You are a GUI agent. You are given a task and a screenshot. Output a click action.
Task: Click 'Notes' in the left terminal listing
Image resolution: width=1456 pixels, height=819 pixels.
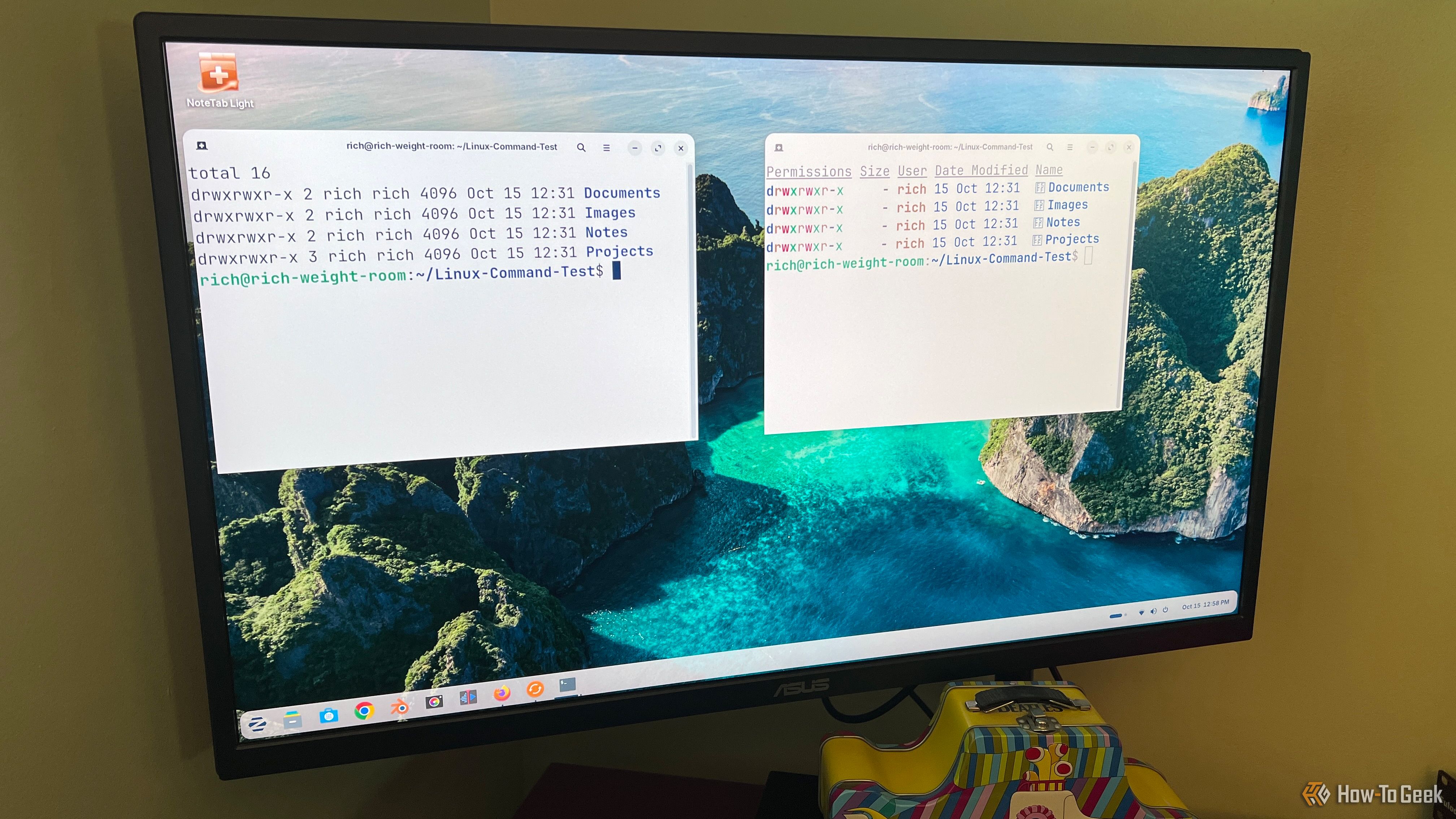point(606,232)
